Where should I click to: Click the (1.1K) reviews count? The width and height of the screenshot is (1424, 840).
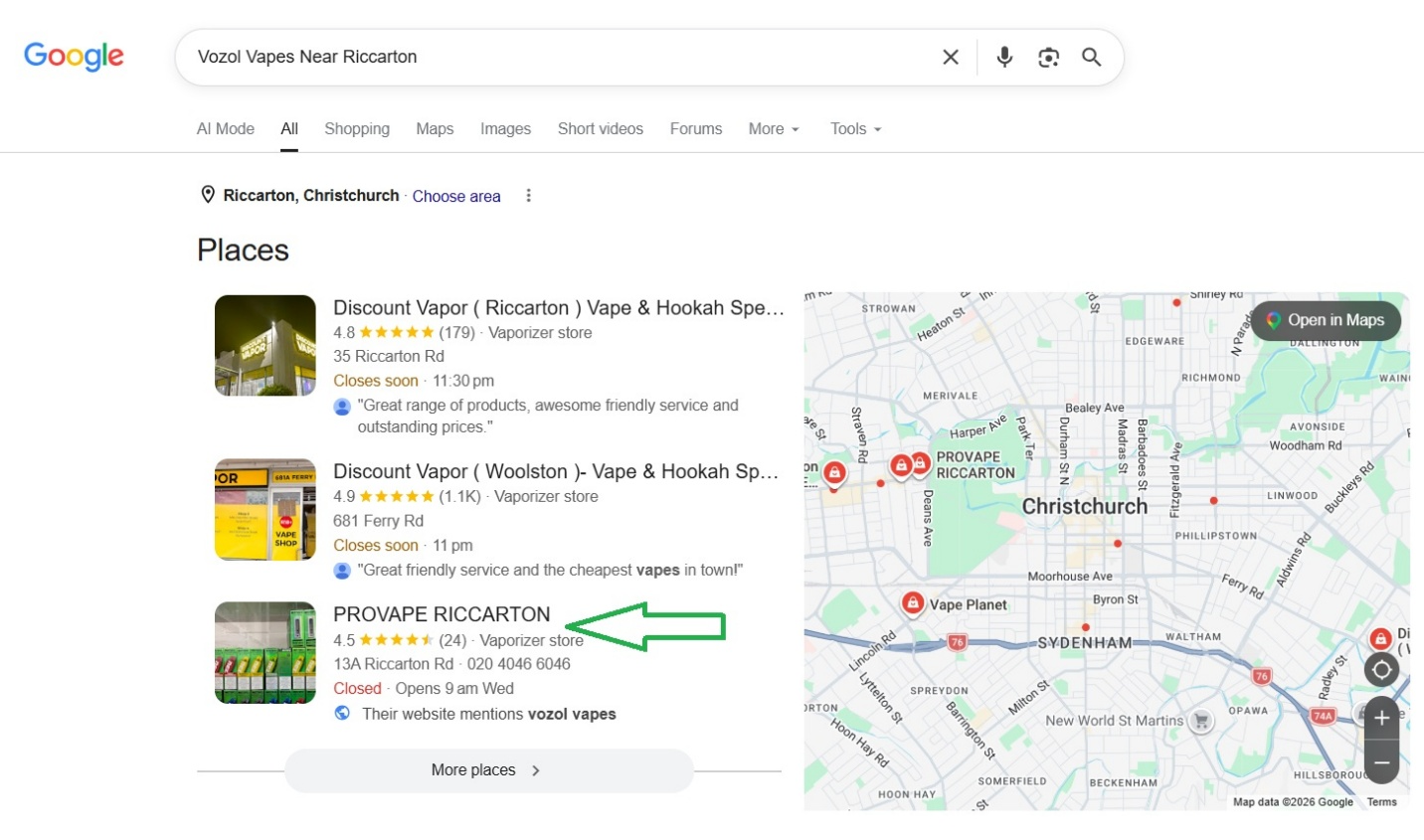459,495
